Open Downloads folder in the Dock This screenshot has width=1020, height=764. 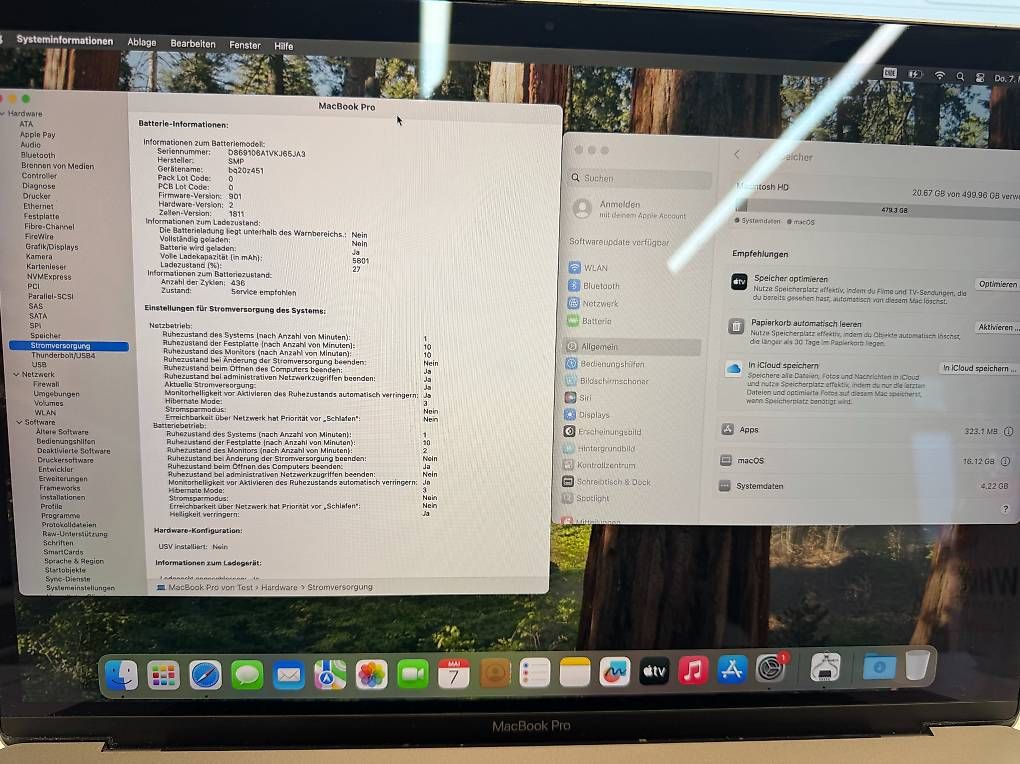879,666
